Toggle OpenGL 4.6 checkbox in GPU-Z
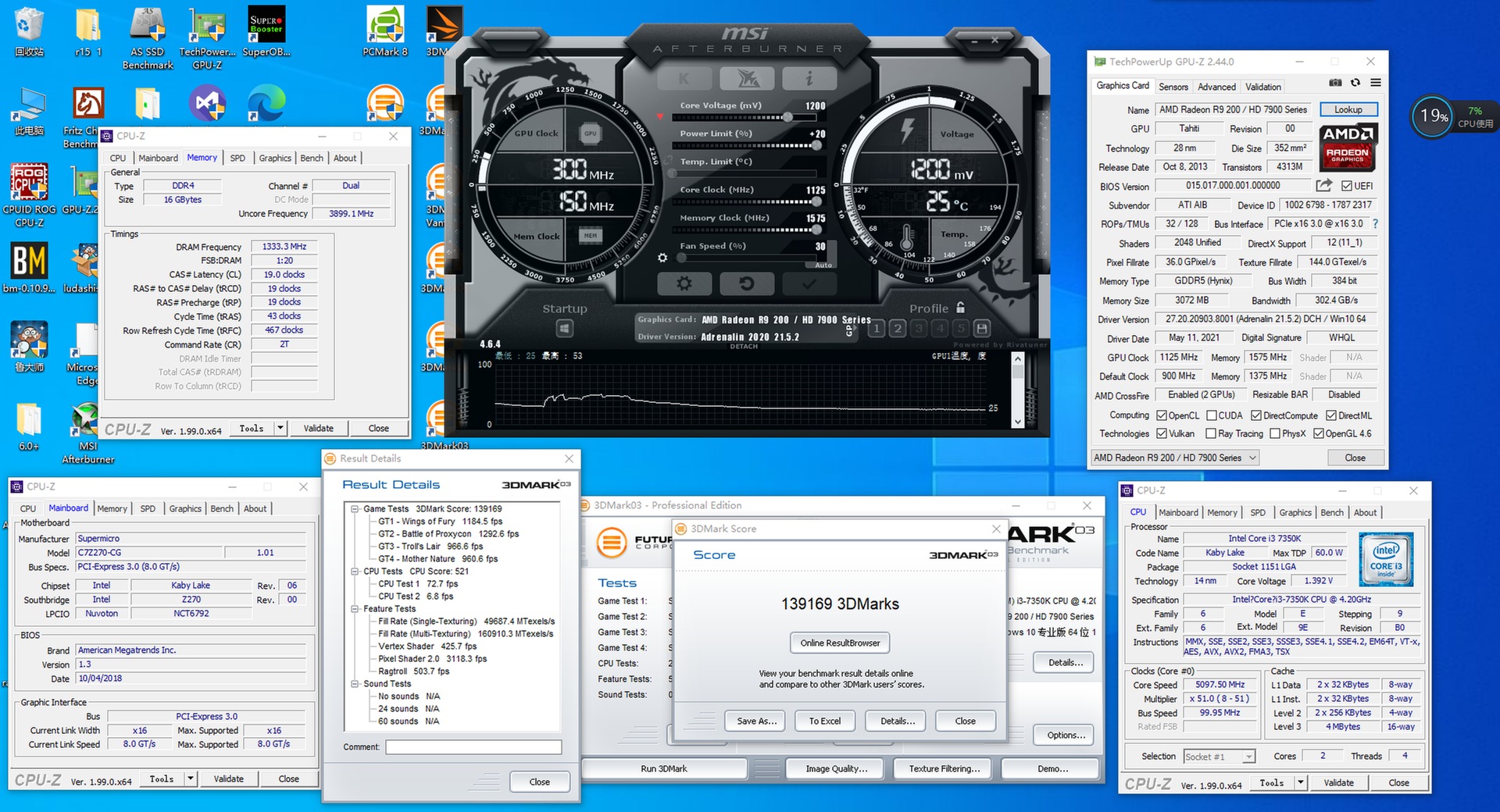Screen dimensions: 1500x812 pyautogui.click(x=1319, y=433)
